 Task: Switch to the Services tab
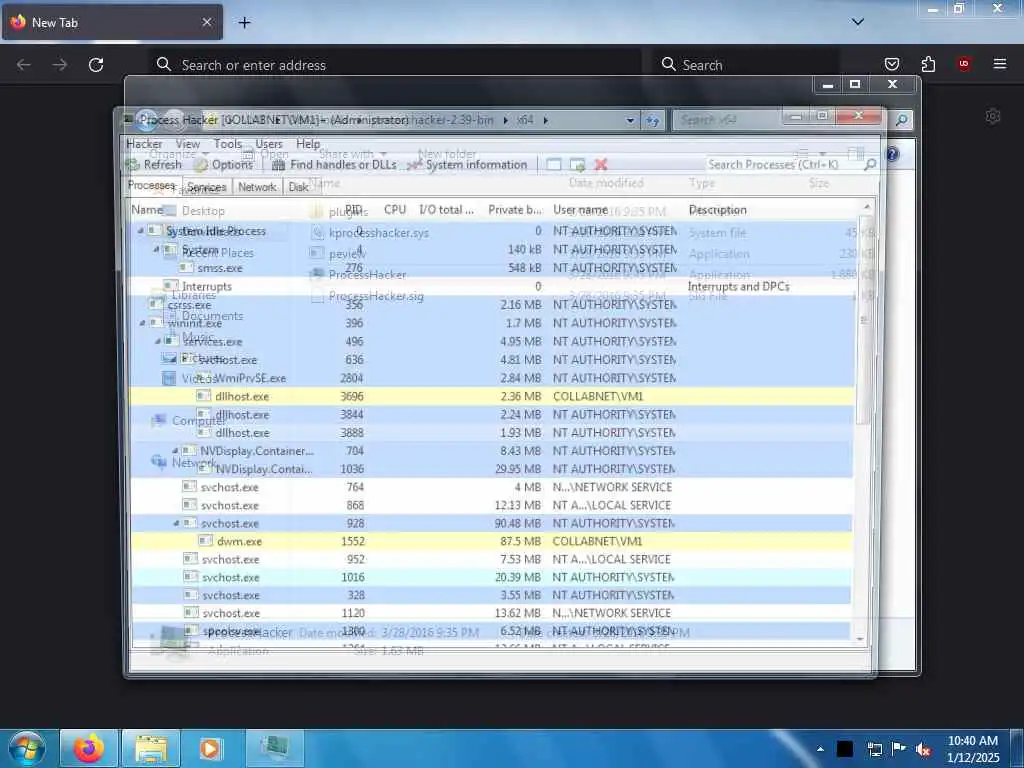[206, 187]
